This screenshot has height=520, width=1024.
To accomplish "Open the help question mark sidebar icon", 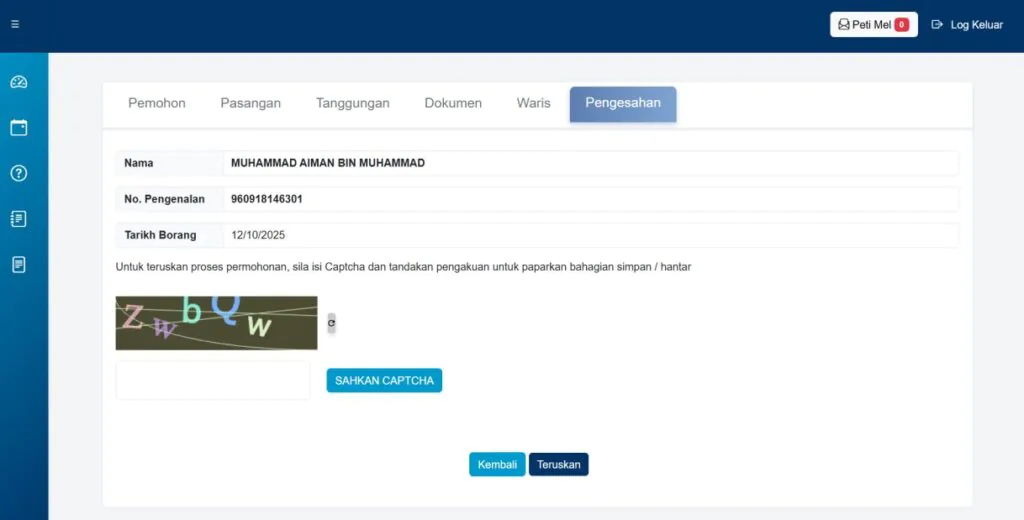I will click(x=18, y=173).
